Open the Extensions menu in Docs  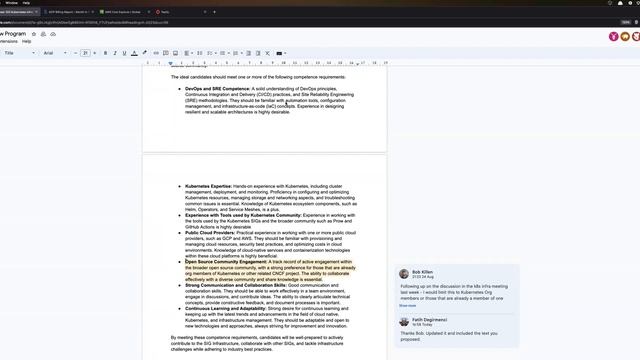(x=8, y=41)
